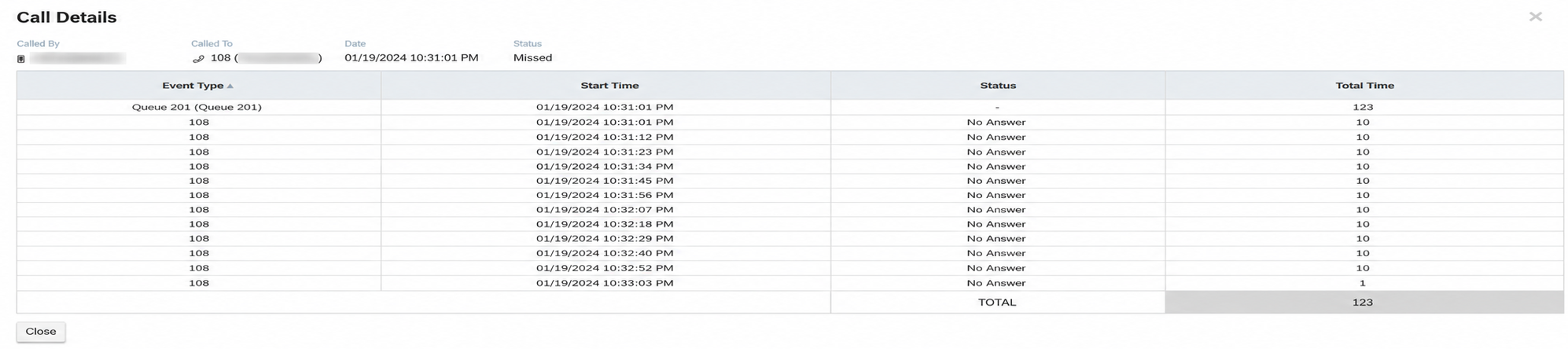The width and height of the screenshot is (1568, 349).
Task: Sort by the Status column header
Action: pos(998,85)
